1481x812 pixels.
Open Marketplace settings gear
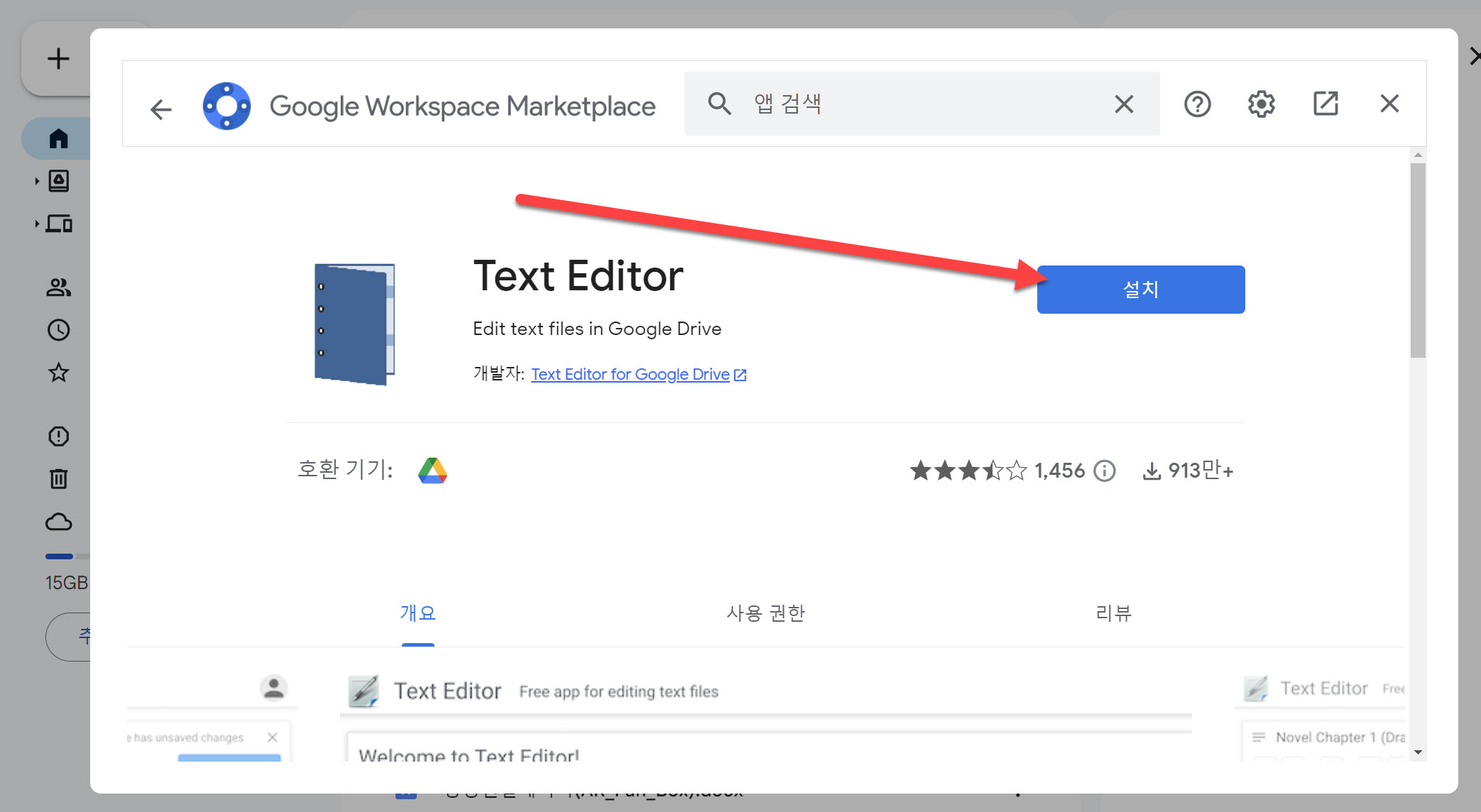[x=1261, y=104]
